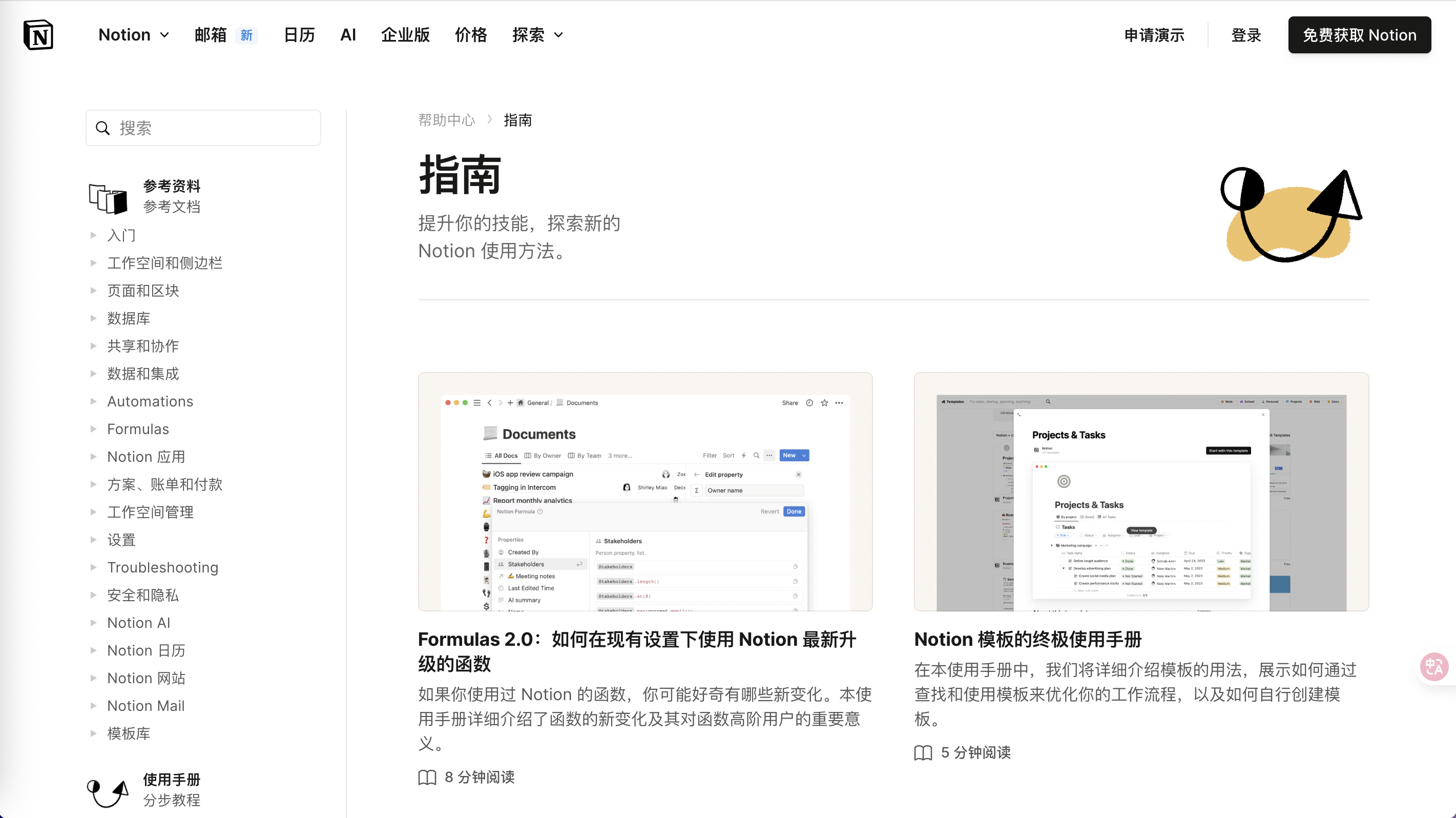Open the Notion dropdown in navigation

133,35
